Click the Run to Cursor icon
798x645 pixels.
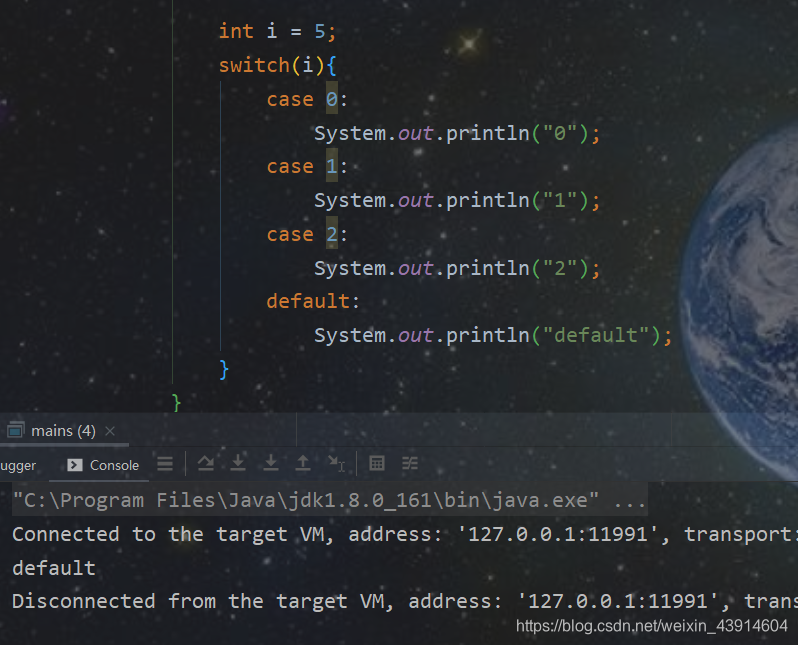click(336, 463)
